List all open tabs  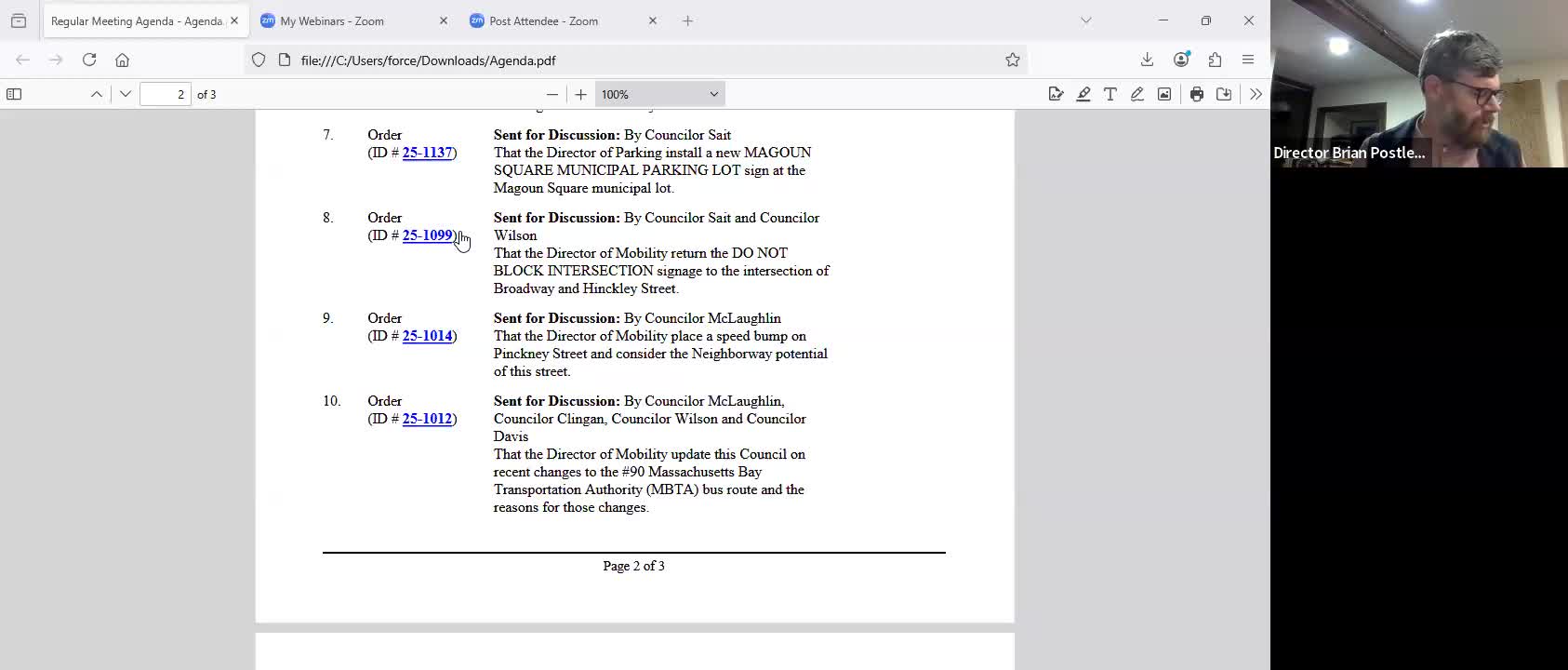[x=1085, y=20]
